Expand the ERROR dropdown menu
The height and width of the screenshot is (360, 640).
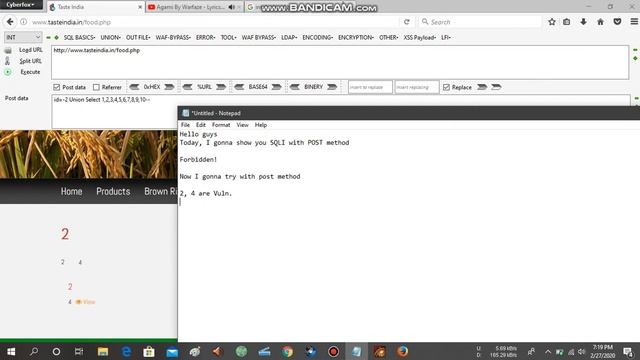(205, 37)
